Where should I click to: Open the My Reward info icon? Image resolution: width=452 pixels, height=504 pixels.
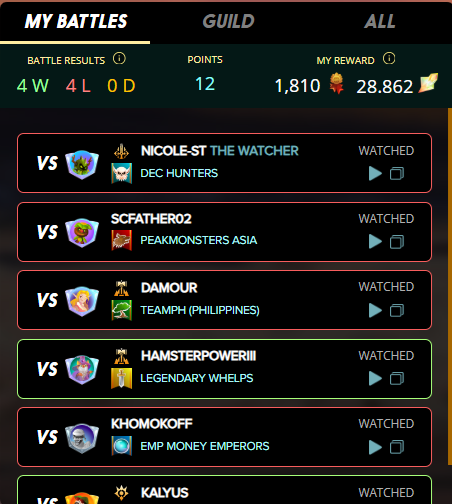(x=389, y=59)
